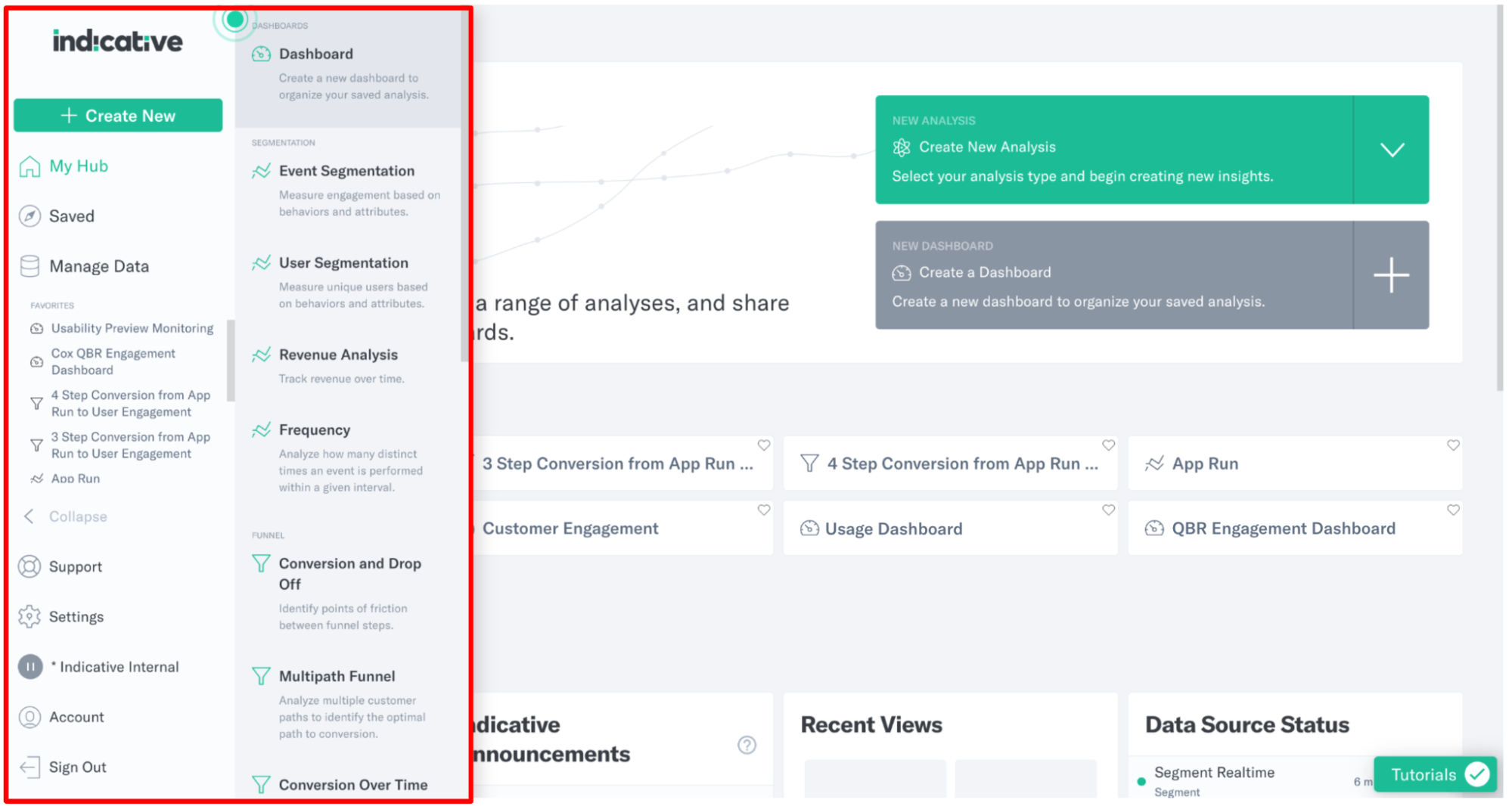The height and width of the screenshot is (806, 1512).
Task: Click the funnel icon on 4 Step Conversion card
Action: click(809, 463)
